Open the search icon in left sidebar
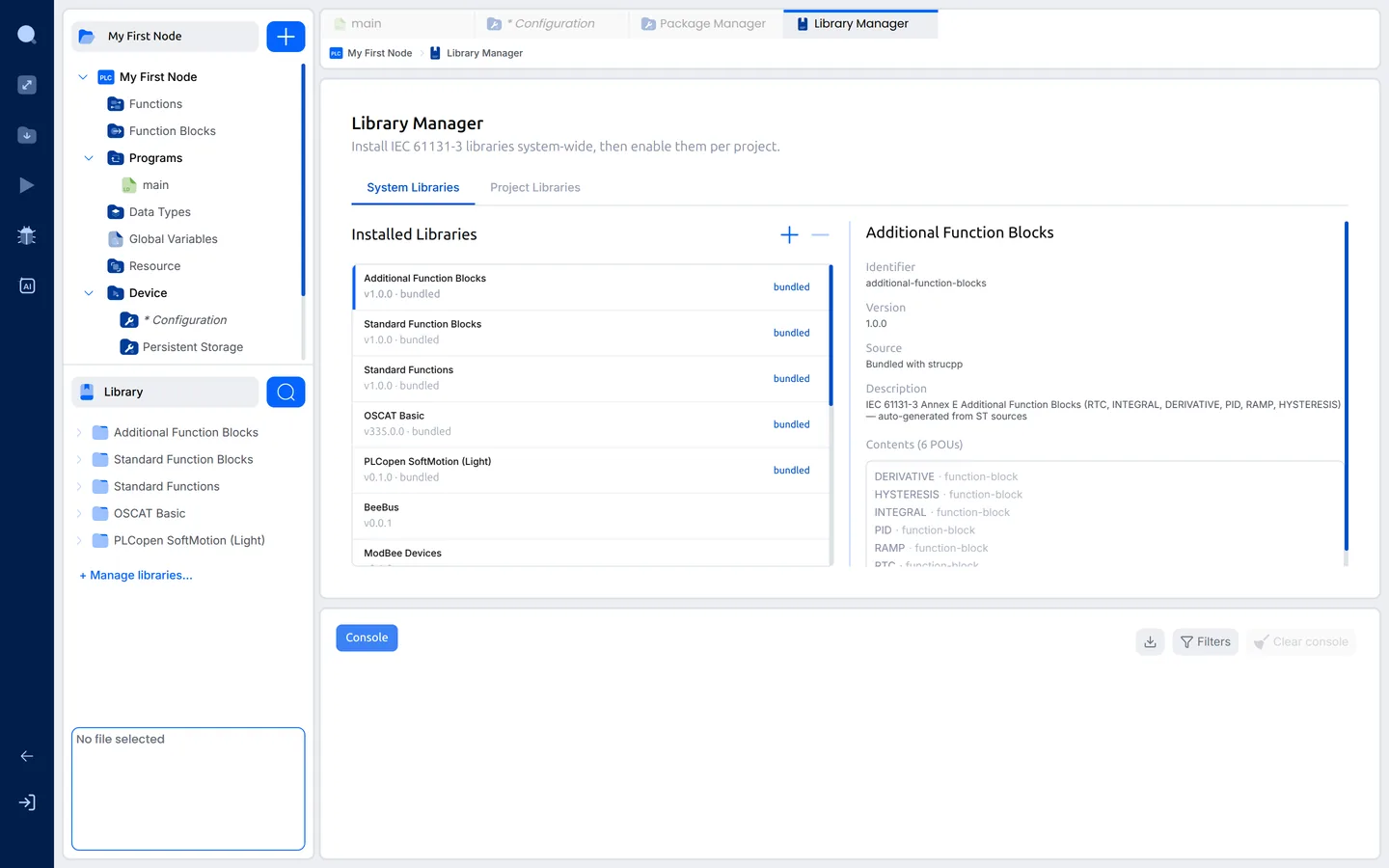Viewport: 1389px width, 868px height. [x=27, y=36]
